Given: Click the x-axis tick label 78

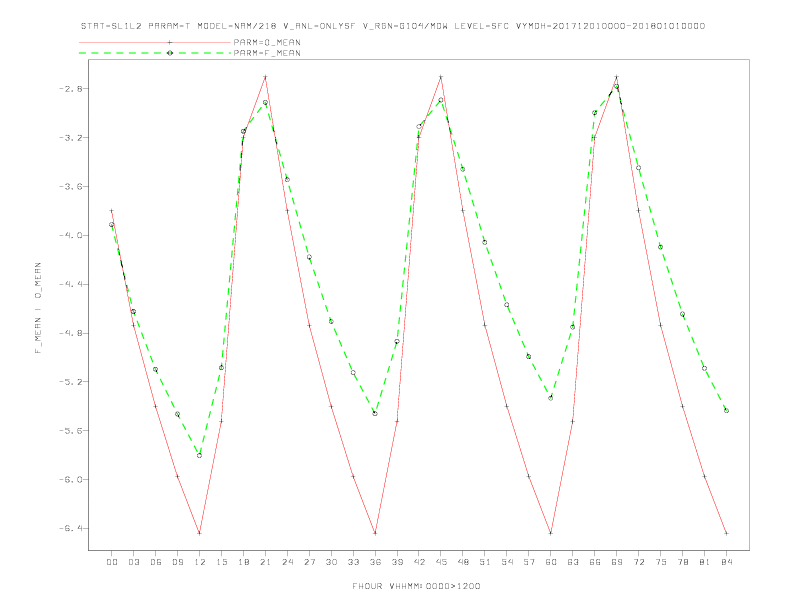Looking at the screenshot, I should (x=682, y=562).
